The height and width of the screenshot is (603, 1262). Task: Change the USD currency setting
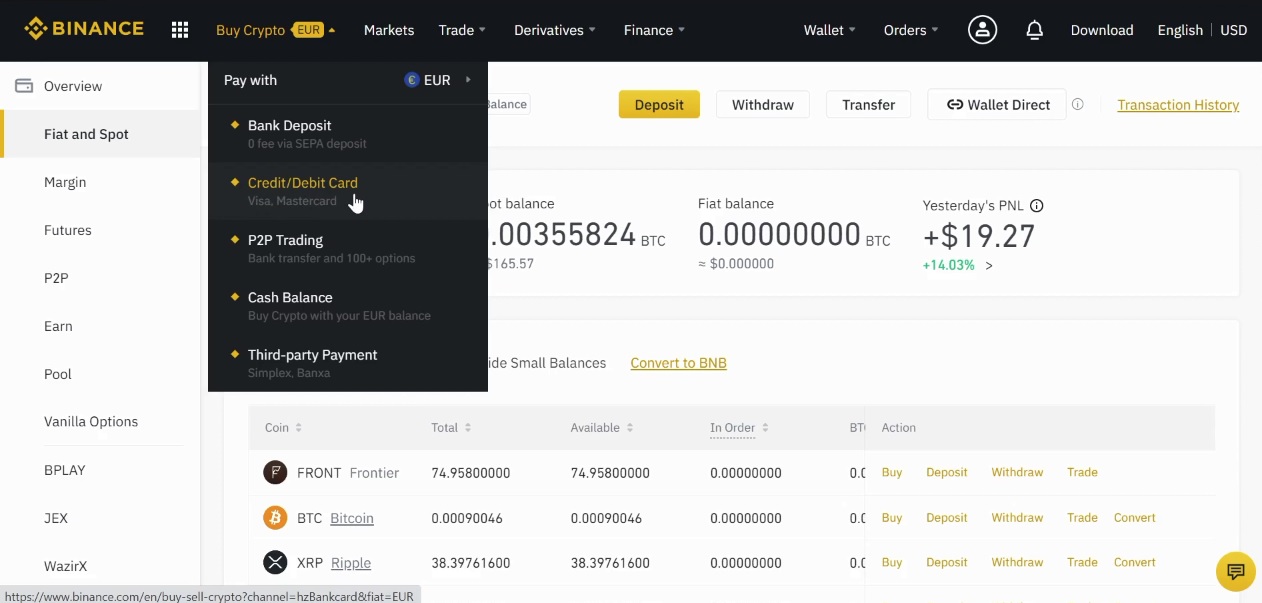tap(1234, 30)
